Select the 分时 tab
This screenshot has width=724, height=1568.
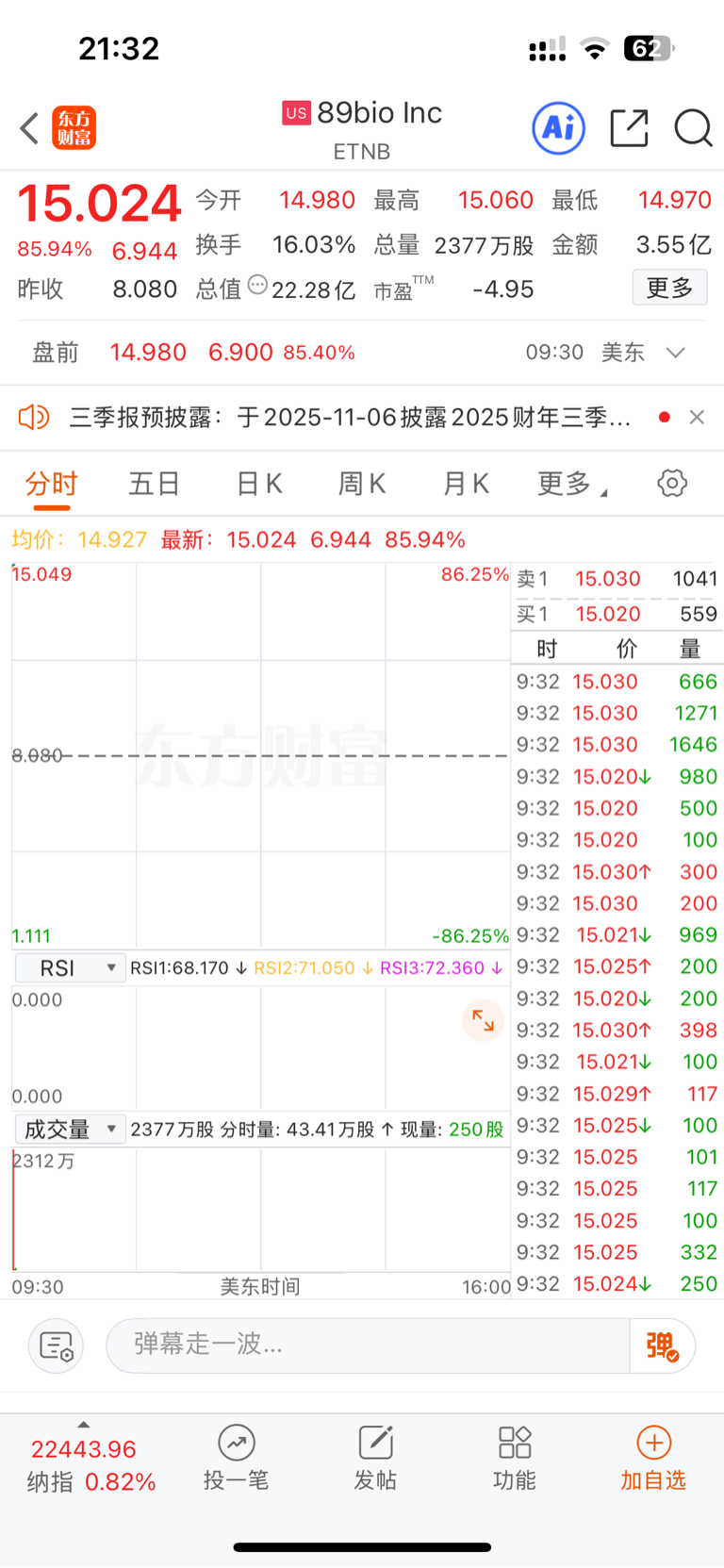pos(51,484)
